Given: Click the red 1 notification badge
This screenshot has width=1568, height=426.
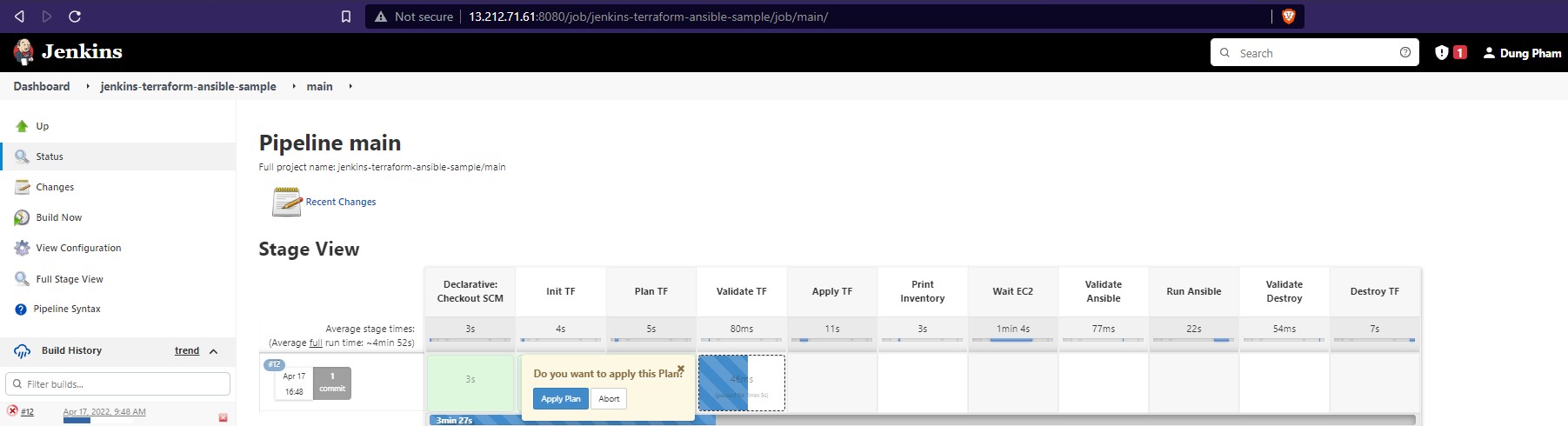Looking at the screenshot, I should pyautogui.click(x=1460, y=52).
